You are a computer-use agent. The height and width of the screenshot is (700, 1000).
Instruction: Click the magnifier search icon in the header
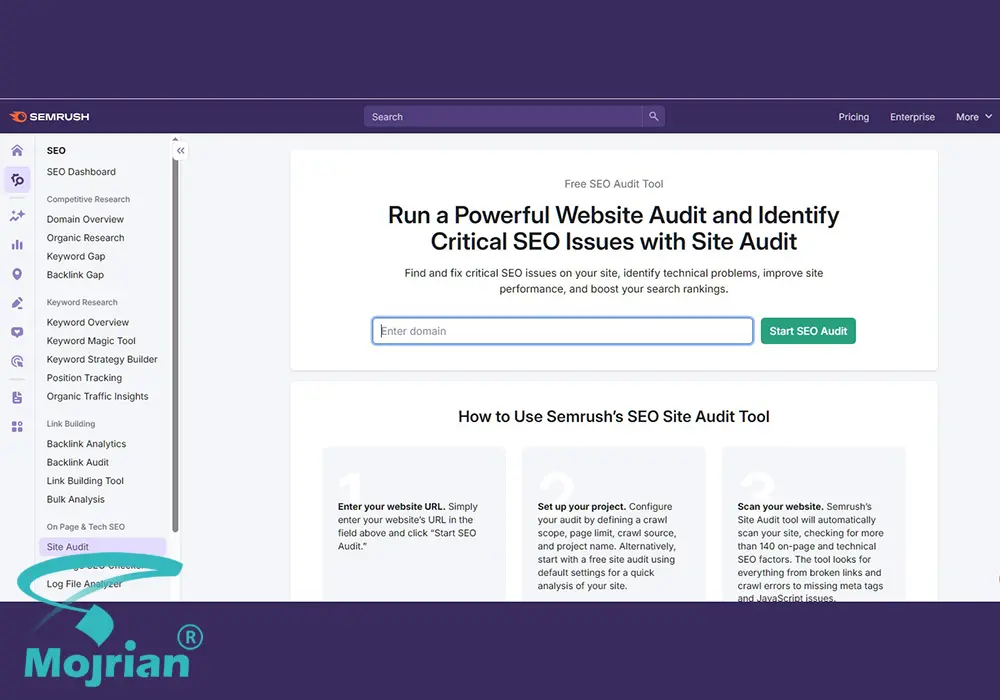654,117
